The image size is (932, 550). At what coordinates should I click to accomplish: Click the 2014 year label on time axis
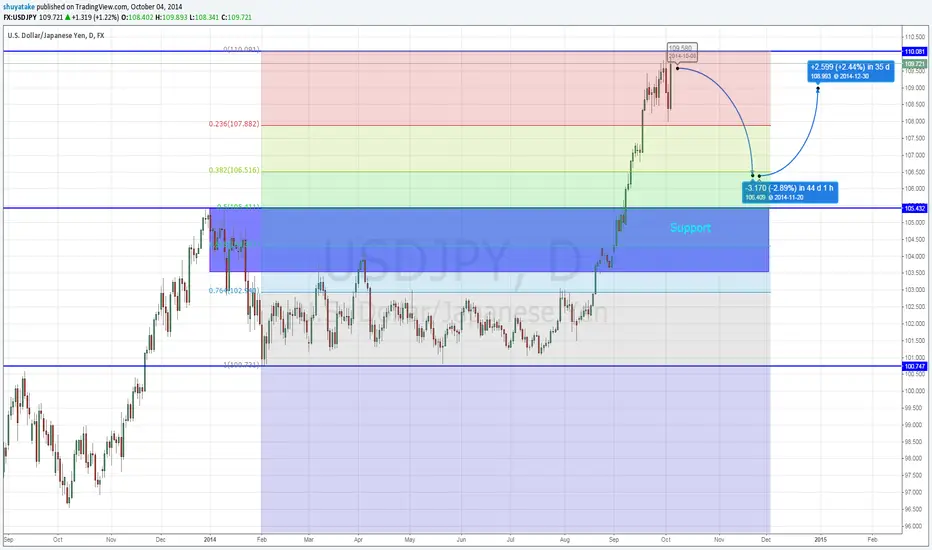(x=210, y=540)
